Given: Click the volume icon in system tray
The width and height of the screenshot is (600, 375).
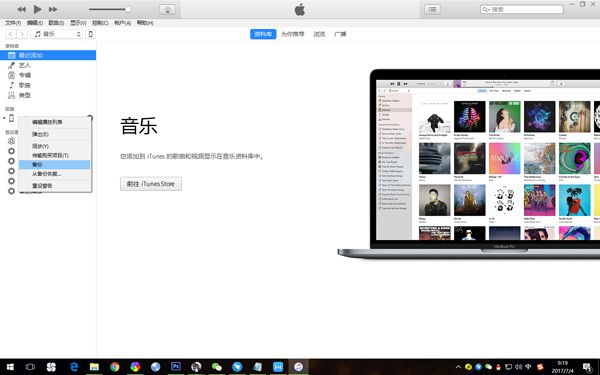Looking at the screenshot, I should (x=518, y=367).
